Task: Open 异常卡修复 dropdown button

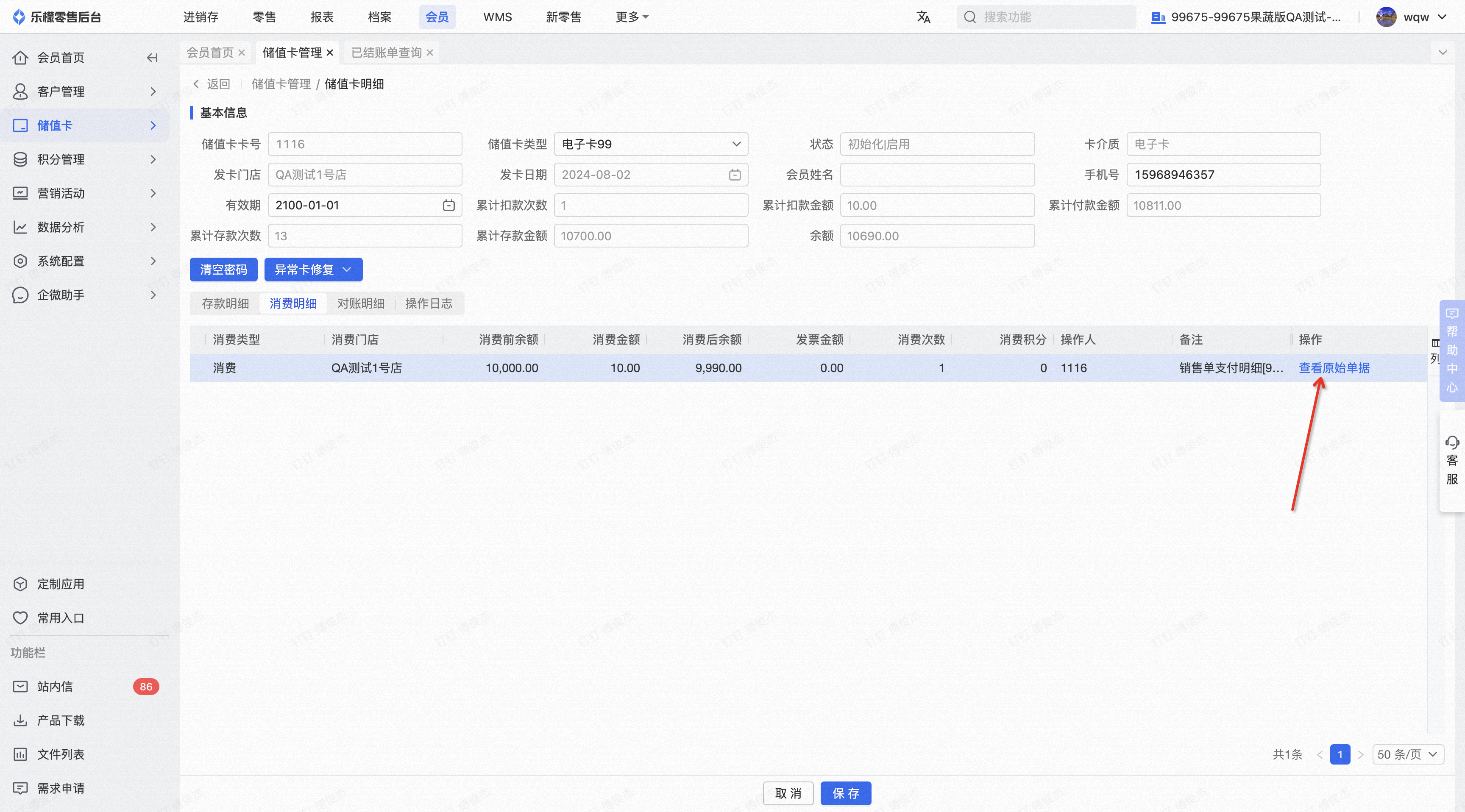Action: coord(313,270)
